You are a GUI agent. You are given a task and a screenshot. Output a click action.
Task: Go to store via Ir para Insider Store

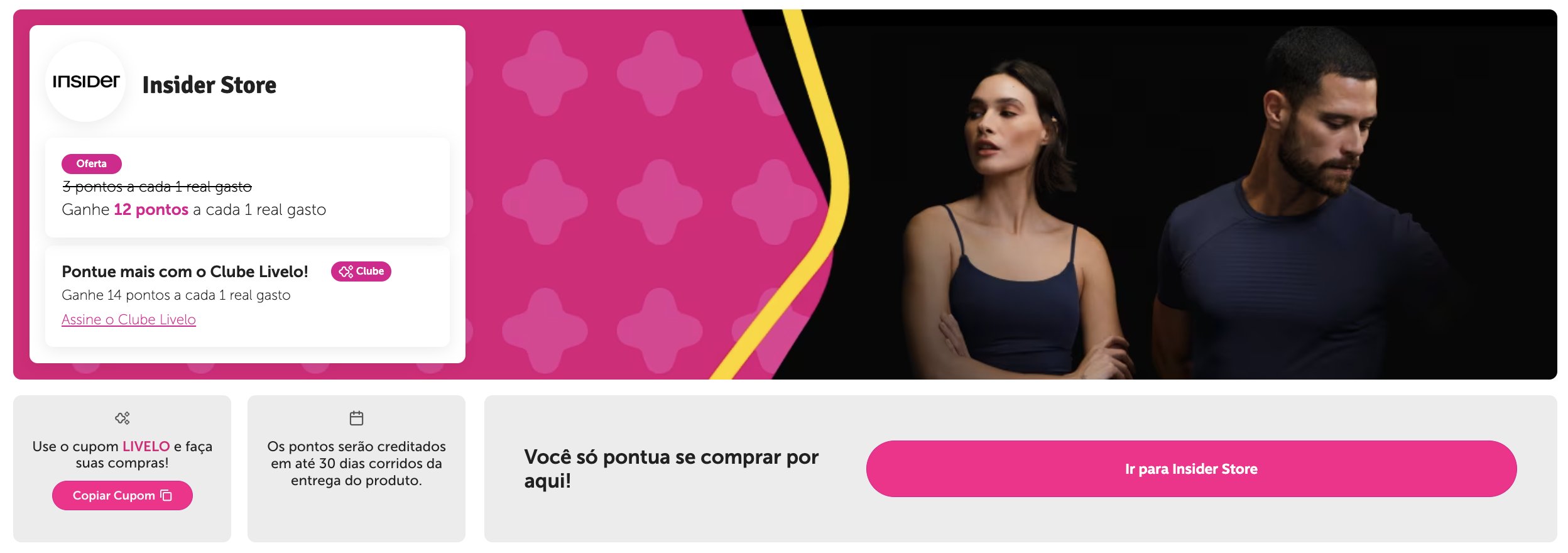coord(1191,469)
